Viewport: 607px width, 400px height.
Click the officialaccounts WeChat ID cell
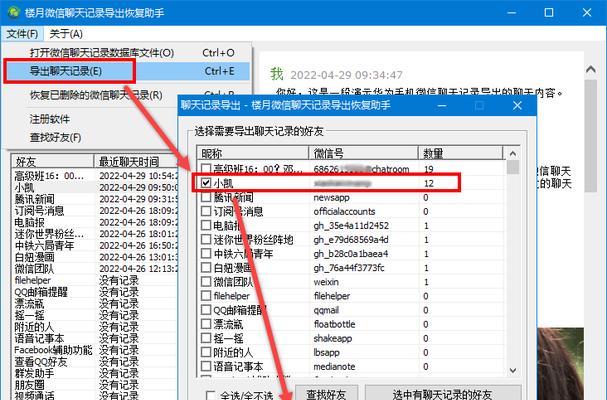click(x=344, y=211)
